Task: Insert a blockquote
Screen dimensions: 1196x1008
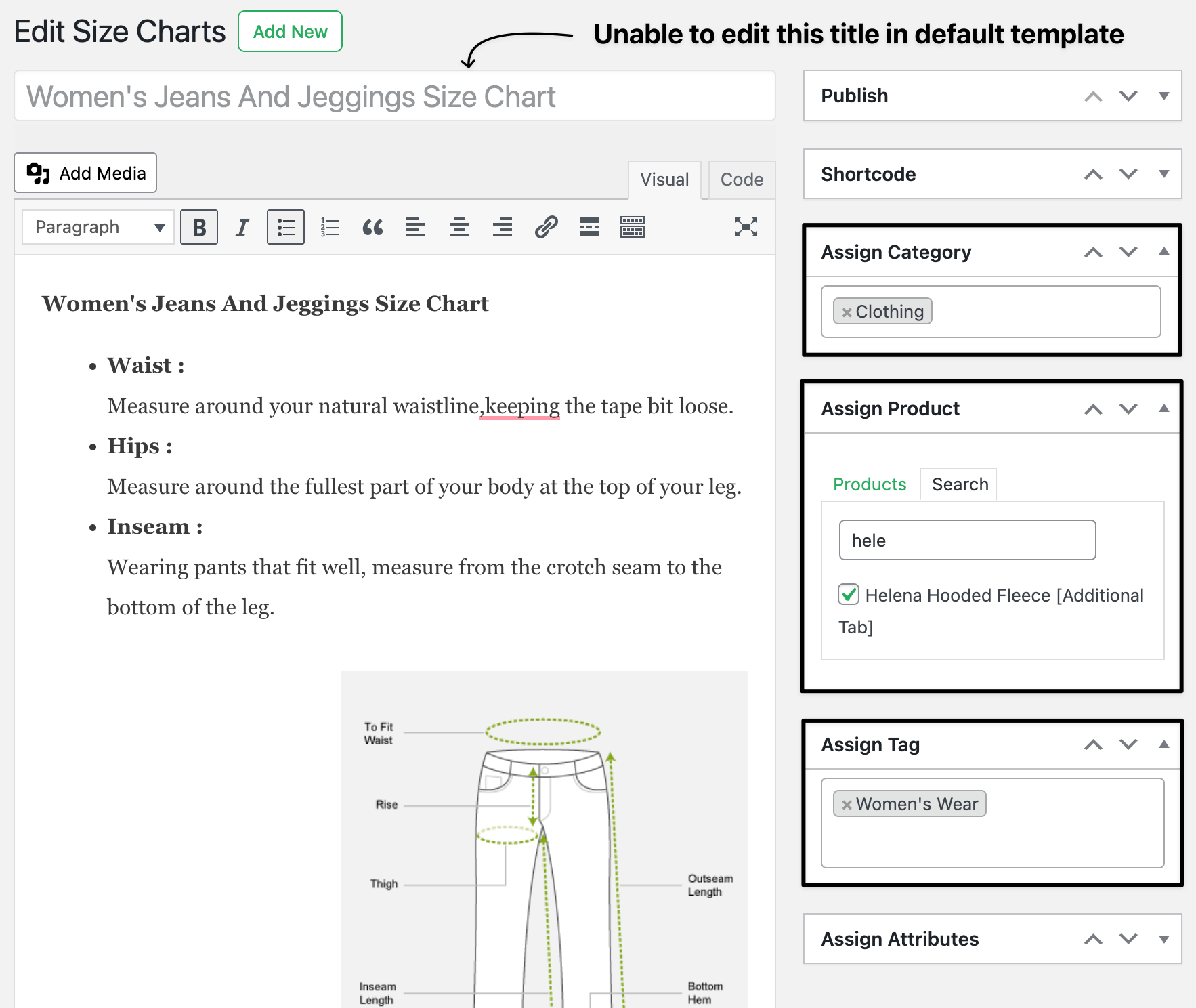Action: (x=372, y=227)
